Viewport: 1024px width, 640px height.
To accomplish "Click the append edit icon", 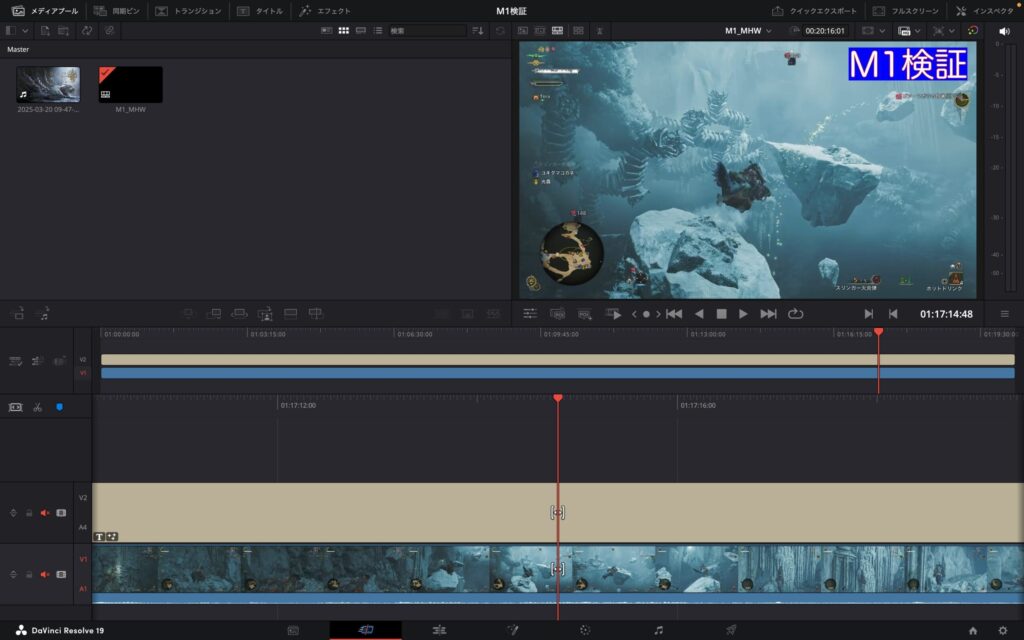I will pos(214,314).
